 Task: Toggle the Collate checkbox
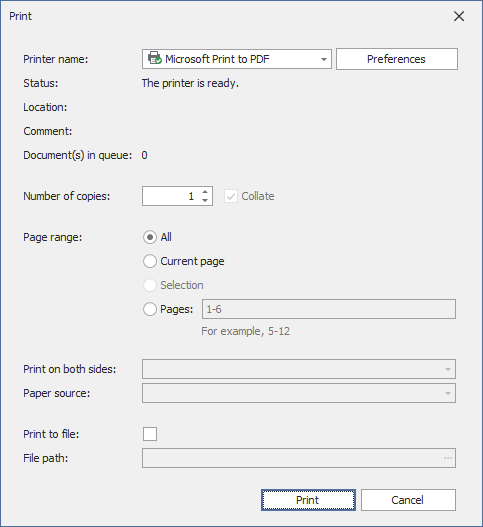click(231, 196)
